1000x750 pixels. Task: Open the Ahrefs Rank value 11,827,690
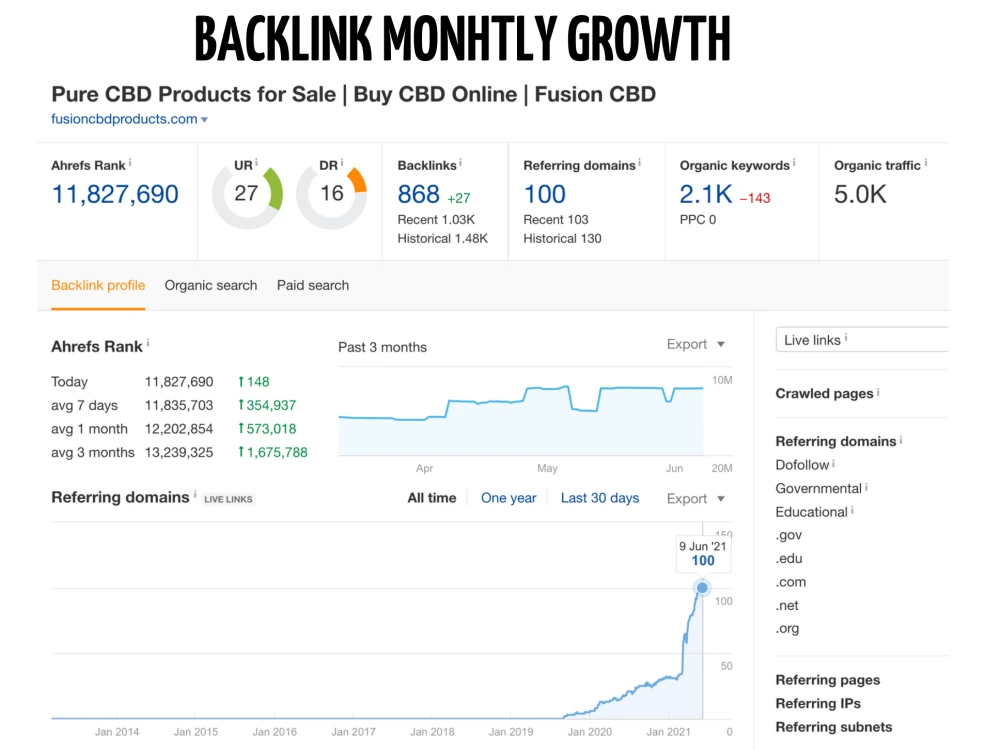point(115,194)
